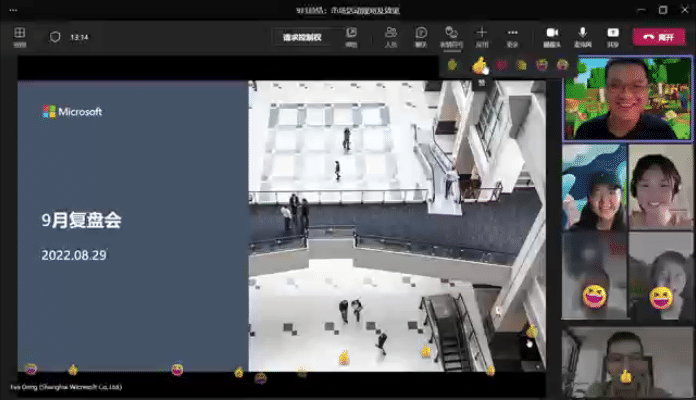Click the Share content icon
This screenshot has width=696, height=400.
pyautogui.click(x=612, y=36)
